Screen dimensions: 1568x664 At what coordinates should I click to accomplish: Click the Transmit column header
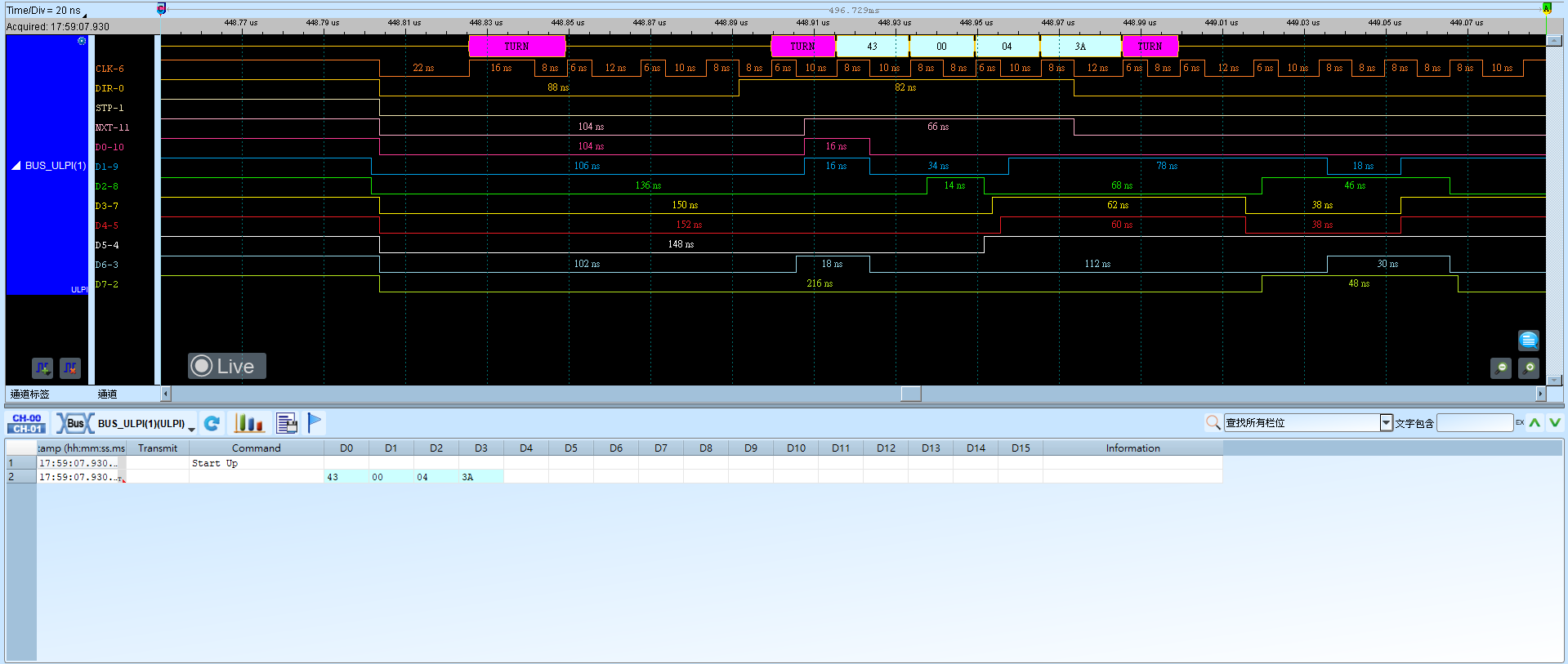(158, 448)
